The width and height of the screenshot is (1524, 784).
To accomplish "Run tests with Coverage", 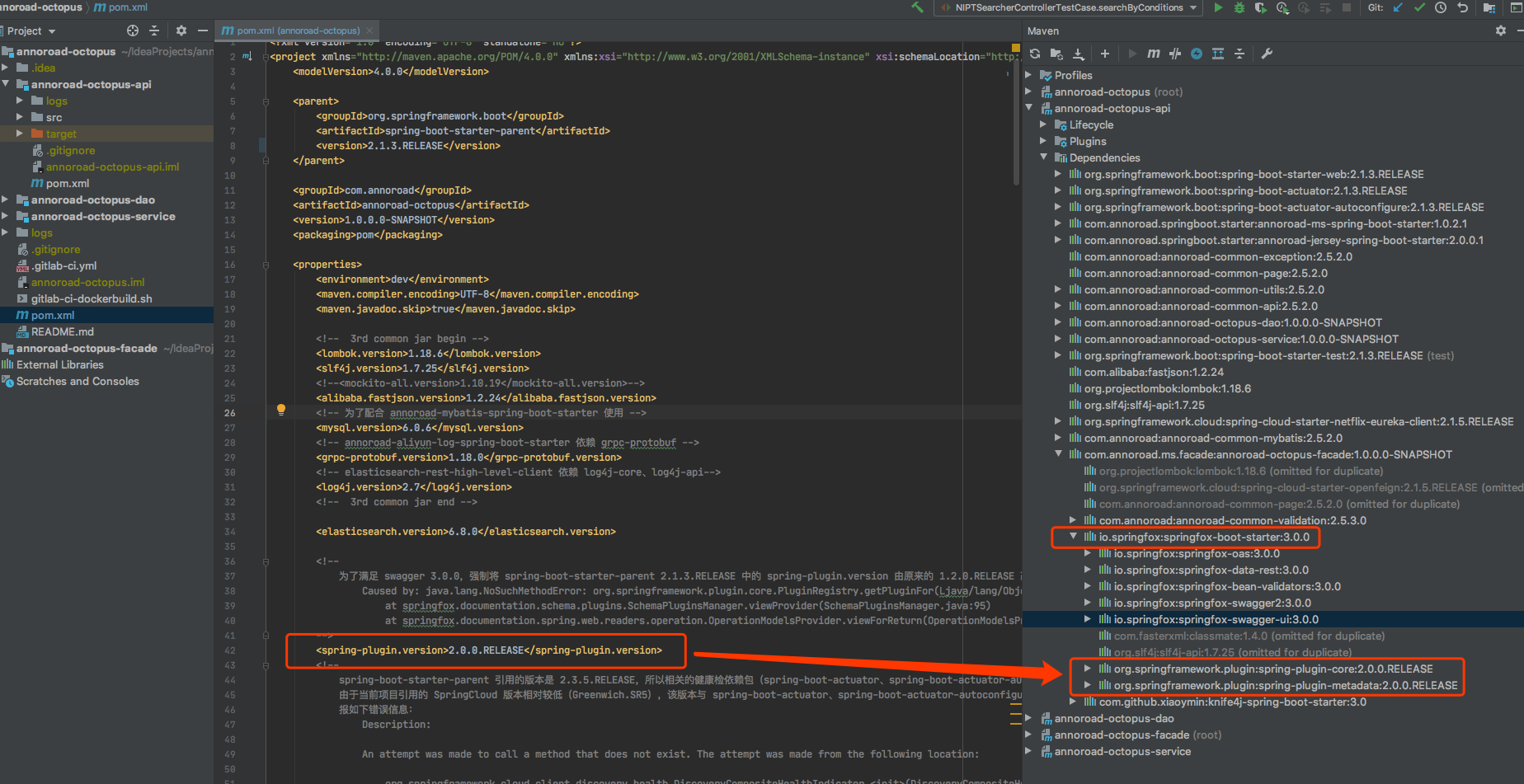I will tap(1261, 8).
